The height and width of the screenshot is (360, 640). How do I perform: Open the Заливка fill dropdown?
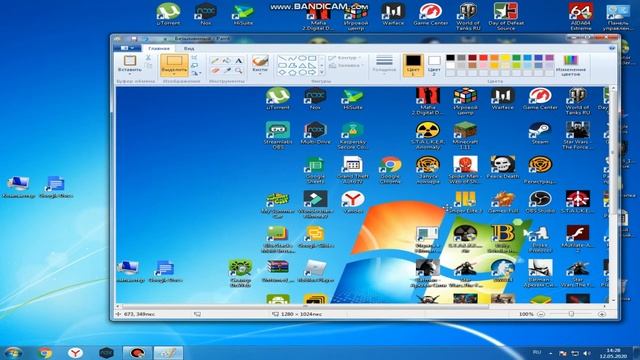(x=345, y=65)
